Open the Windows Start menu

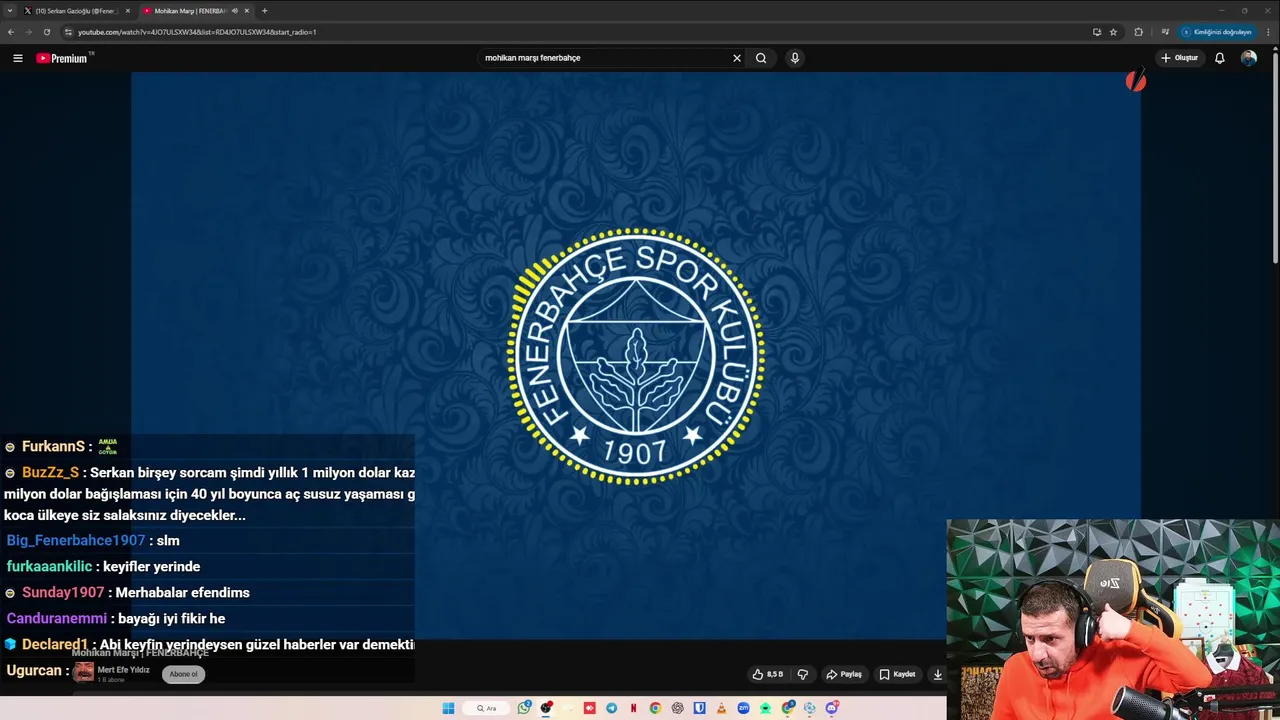[448, 708]
